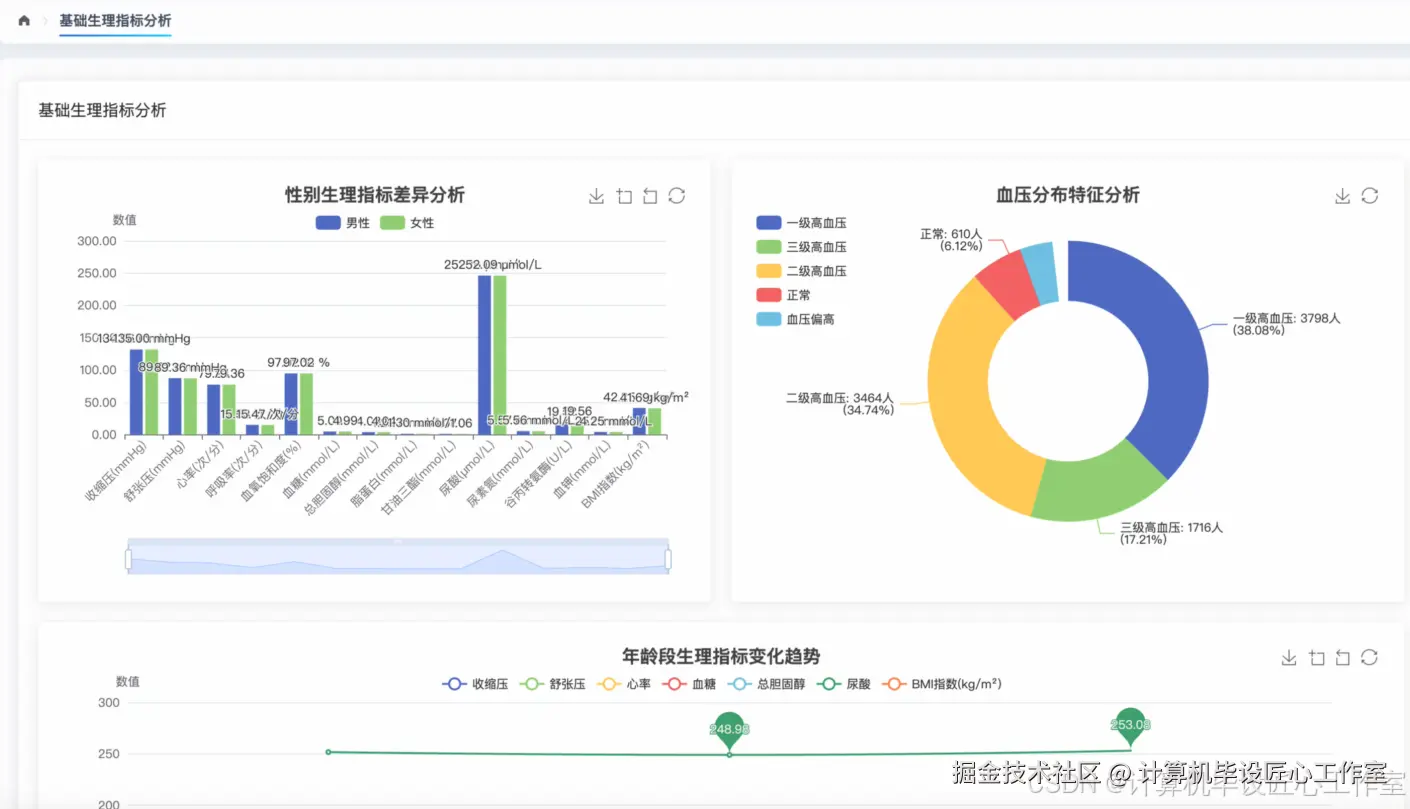Click the 248.98 pin marker on the line chart
Screen dimensions: 1410x809
(x=730, y=729)
